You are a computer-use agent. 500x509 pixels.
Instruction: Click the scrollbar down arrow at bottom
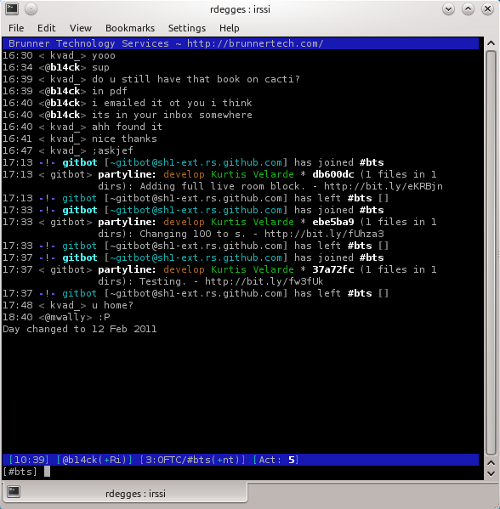[491, 473]
